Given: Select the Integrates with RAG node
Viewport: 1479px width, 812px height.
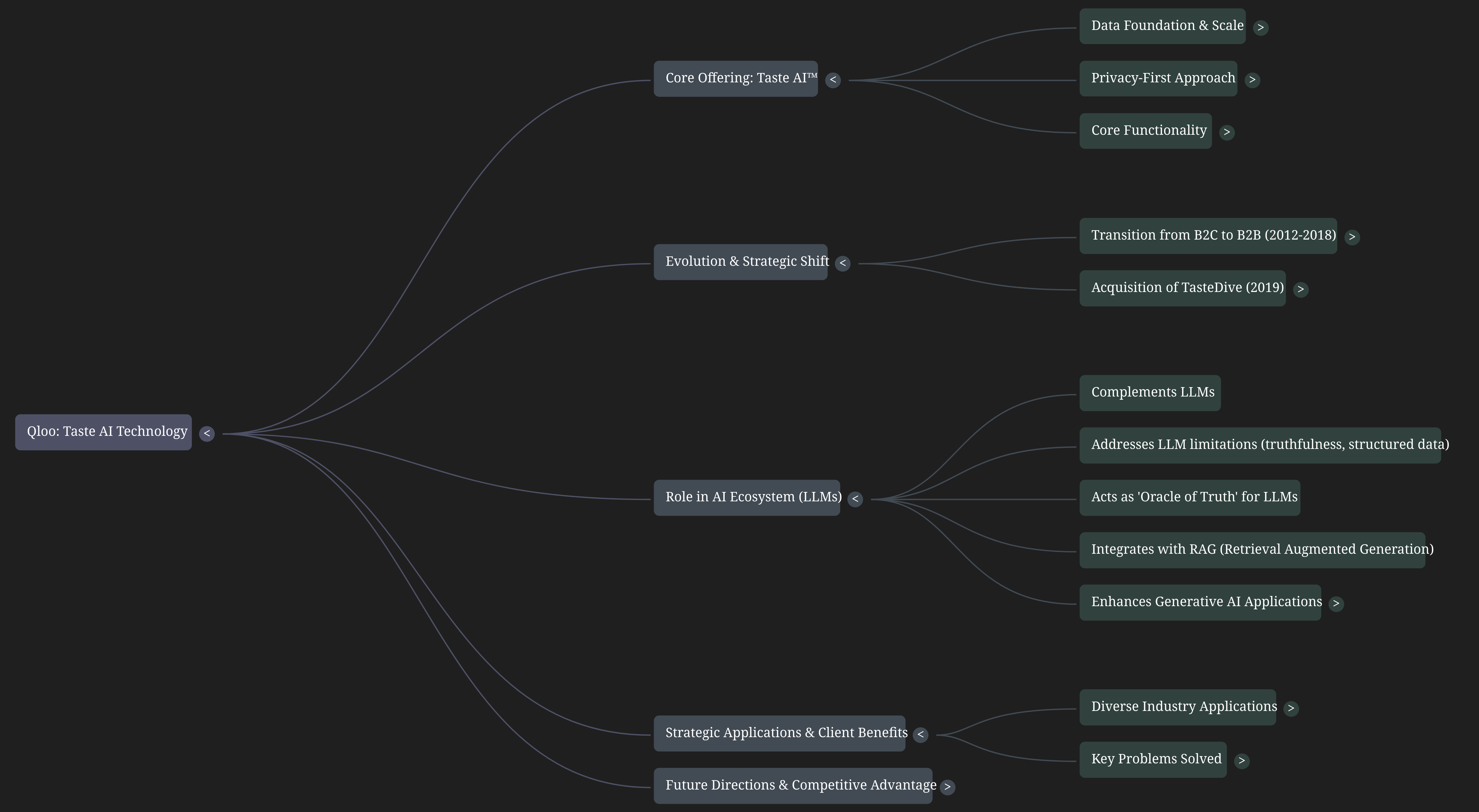Looking at the screenshot, I should tap(1252, 550).
